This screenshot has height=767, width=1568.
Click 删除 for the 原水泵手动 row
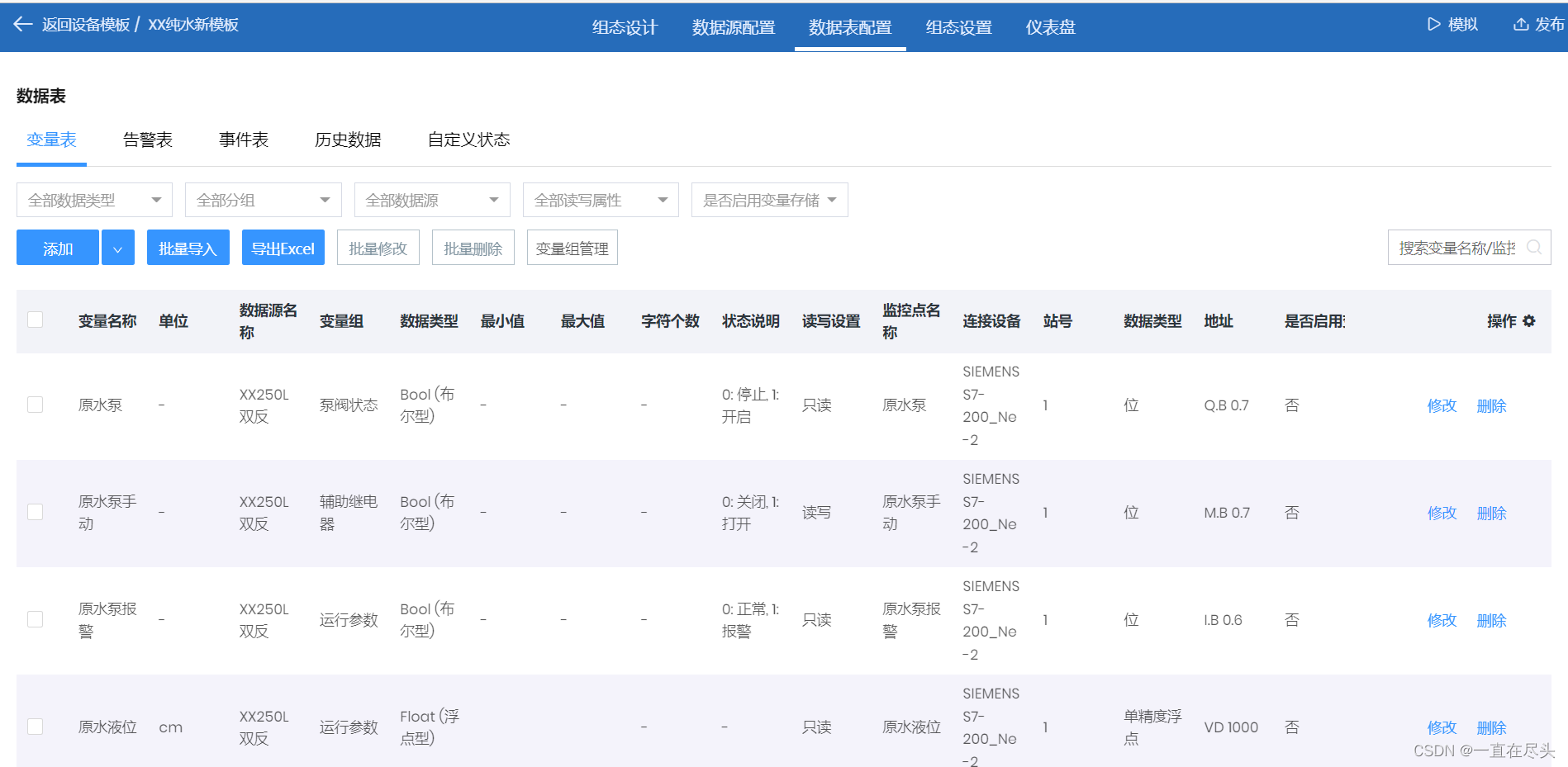click(x=1492, y=513)
